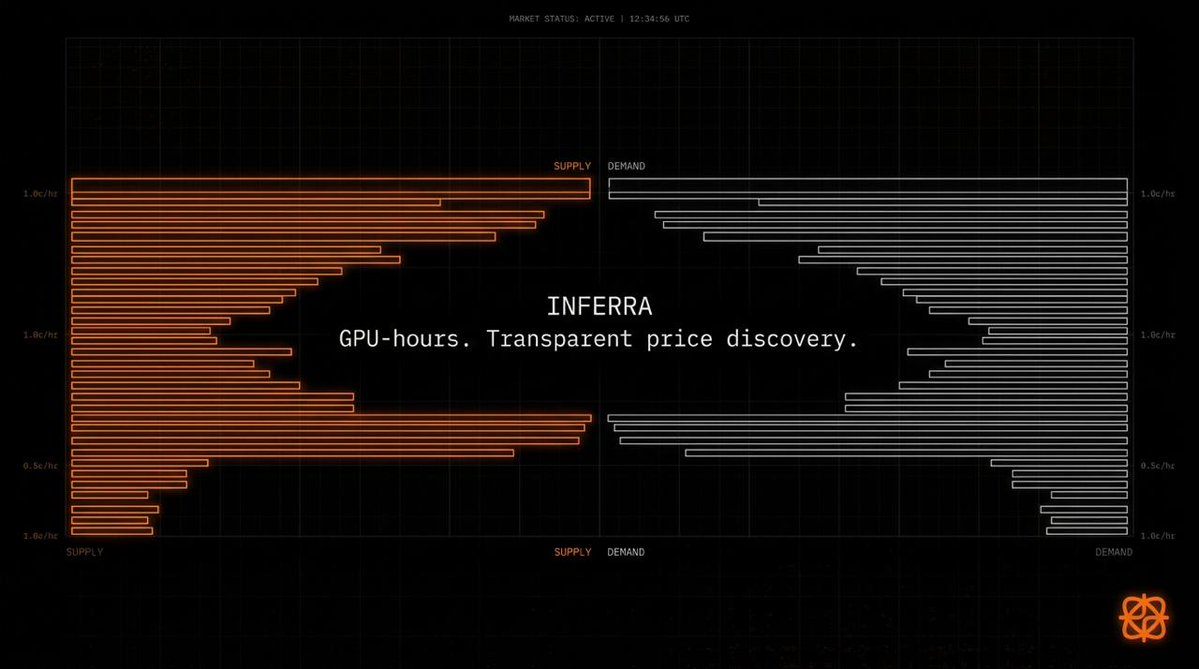Viewport: 1199px width, 669px height.
Task: Click the topmost 1.0c/hr label on right axis
Action: (1158, 193)
